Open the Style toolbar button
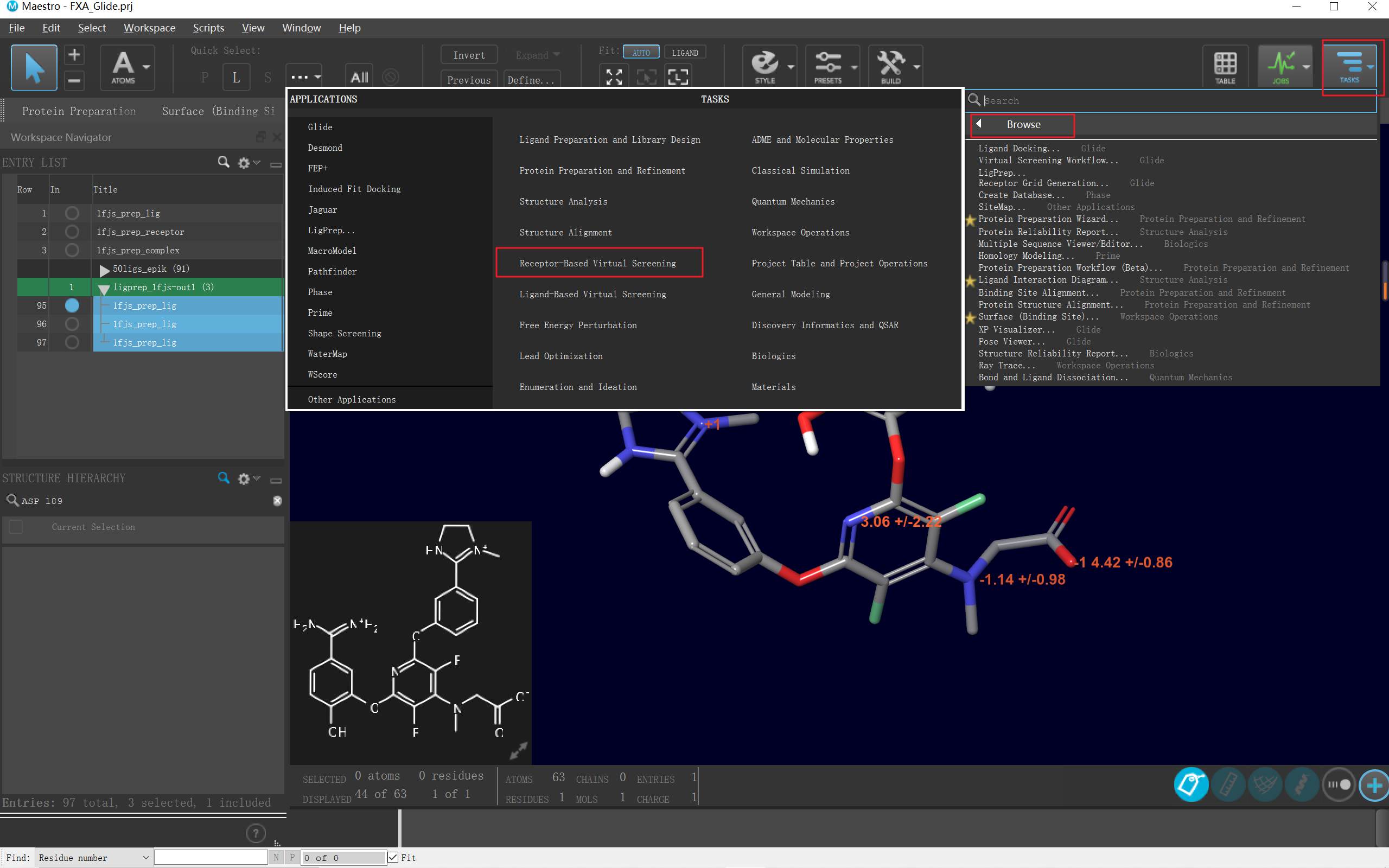The height and width of the screenshot is (868, 1389). [765, 66]
